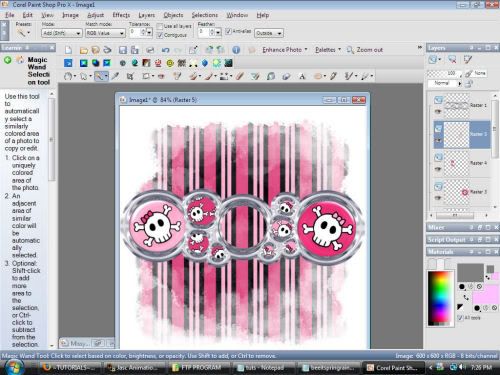Pick a color from the rainbow color picker
Viewport: 500px width, 375px height.
(x=440, y=298)
